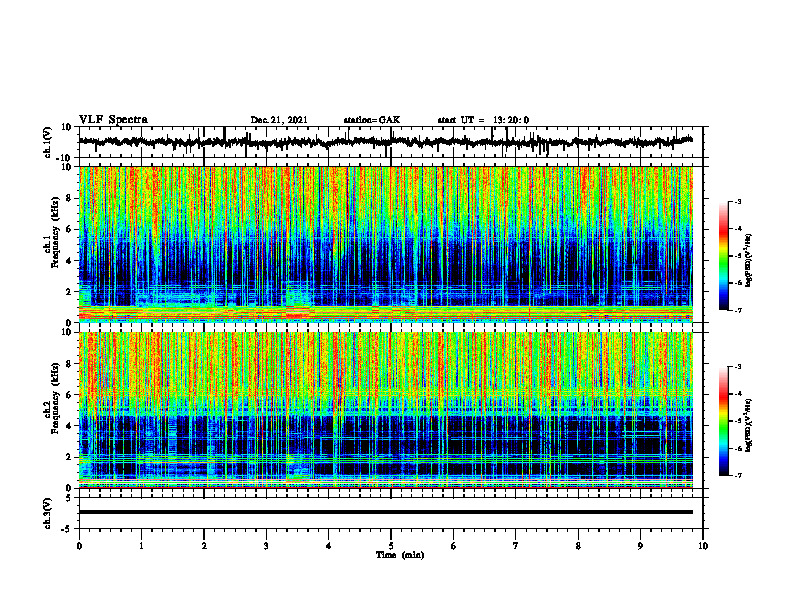Image resolution: width=792 pixels, height=612 pixels.
Task: Click the "-7" label on ch.1 color bar
Action: tap(738, 310)
